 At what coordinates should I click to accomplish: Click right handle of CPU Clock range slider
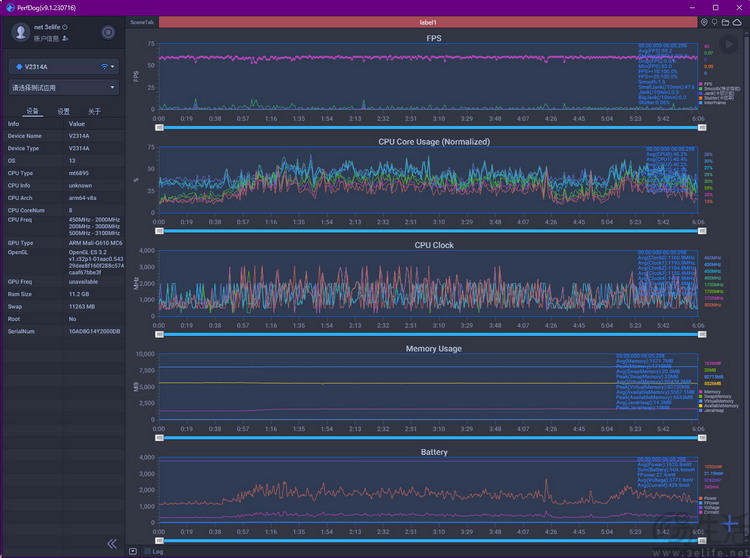pos(702,334)
